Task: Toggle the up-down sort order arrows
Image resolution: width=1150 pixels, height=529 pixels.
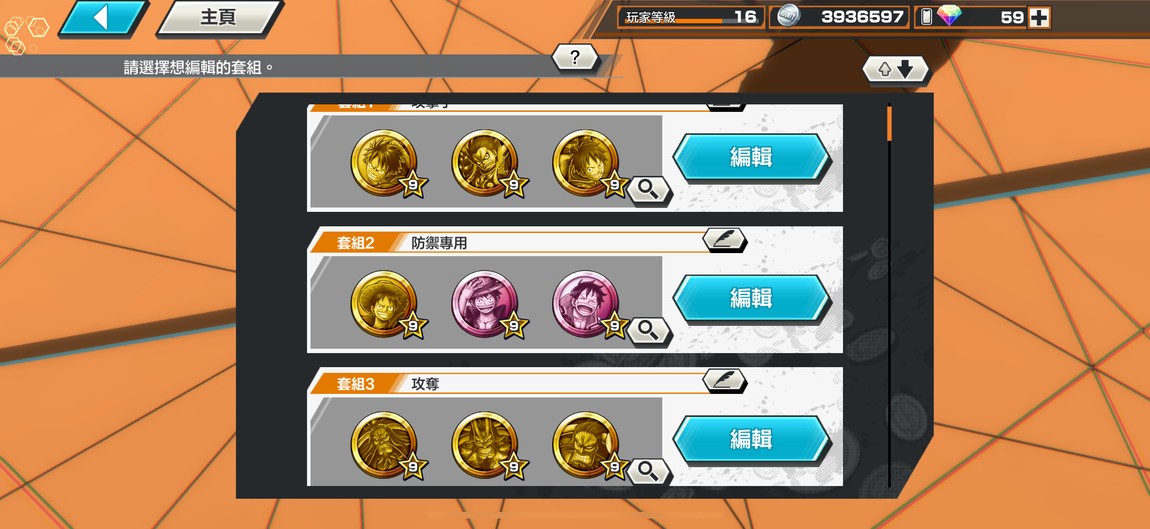Action: (x=896, y=70)
